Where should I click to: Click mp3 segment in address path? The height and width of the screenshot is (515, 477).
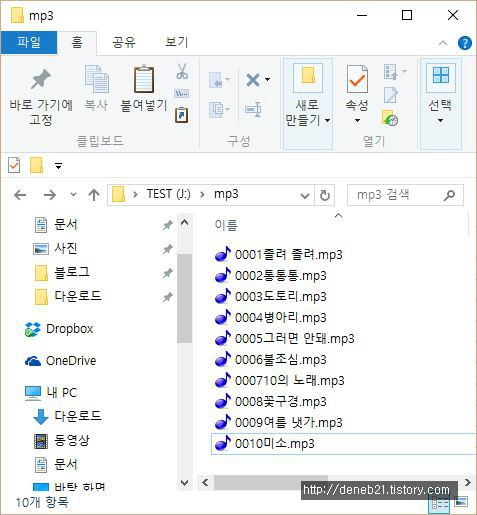pyautogui.click(x=226, y=194)
